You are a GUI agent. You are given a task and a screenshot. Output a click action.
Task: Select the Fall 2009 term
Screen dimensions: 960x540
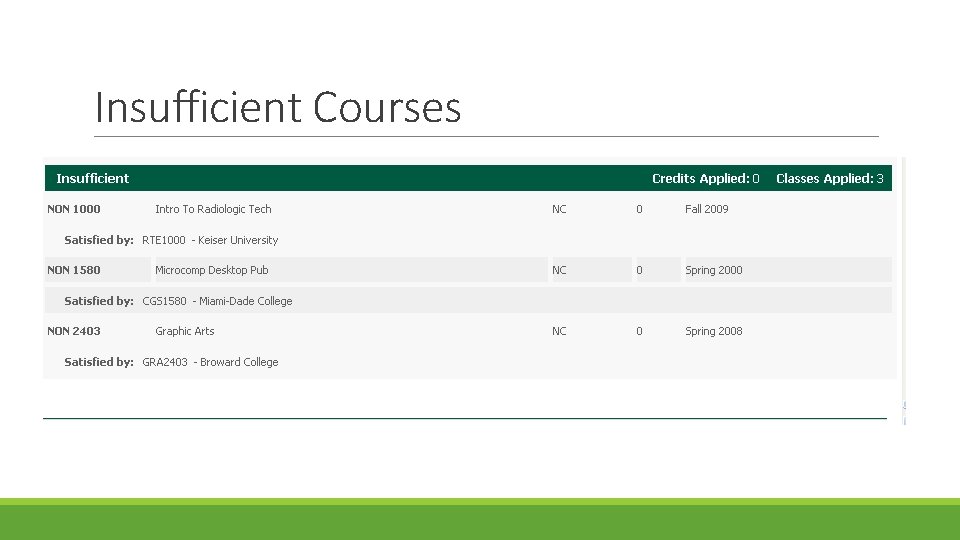pyautogui.click(x=707, y=209)
